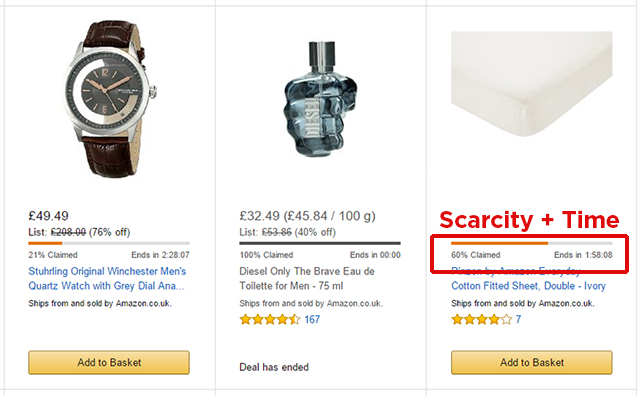640x396 pixels.
Task: Click the Diesel Only The Brave product title
Action: (307, 278)
